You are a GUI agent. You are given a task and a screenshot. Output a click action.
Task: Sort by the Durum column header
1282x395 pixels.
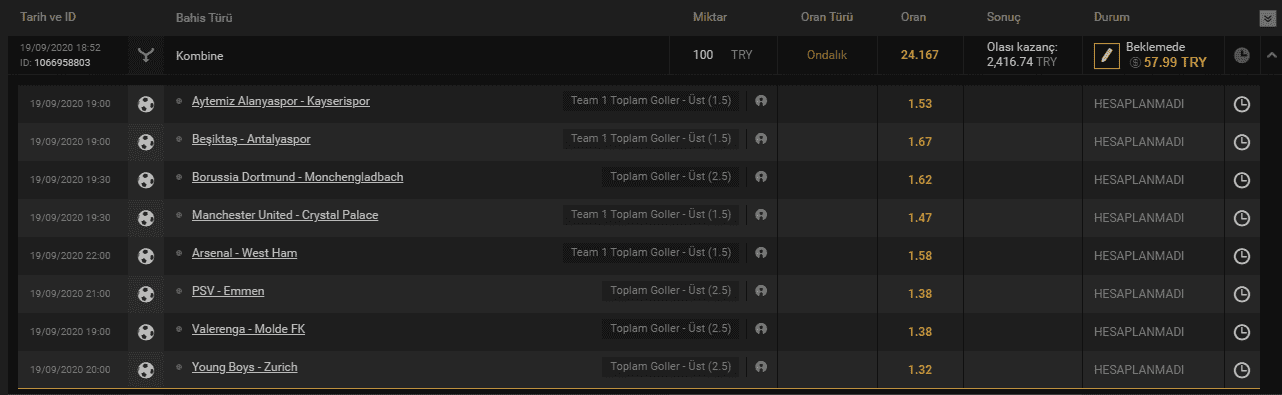pos(1113,18)
